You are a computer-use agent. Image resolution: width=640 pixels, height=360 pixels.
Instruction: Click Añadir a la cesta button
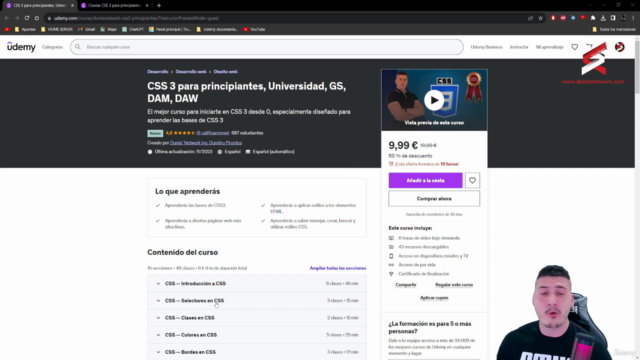pyautogui.click(x=425, y=180)
